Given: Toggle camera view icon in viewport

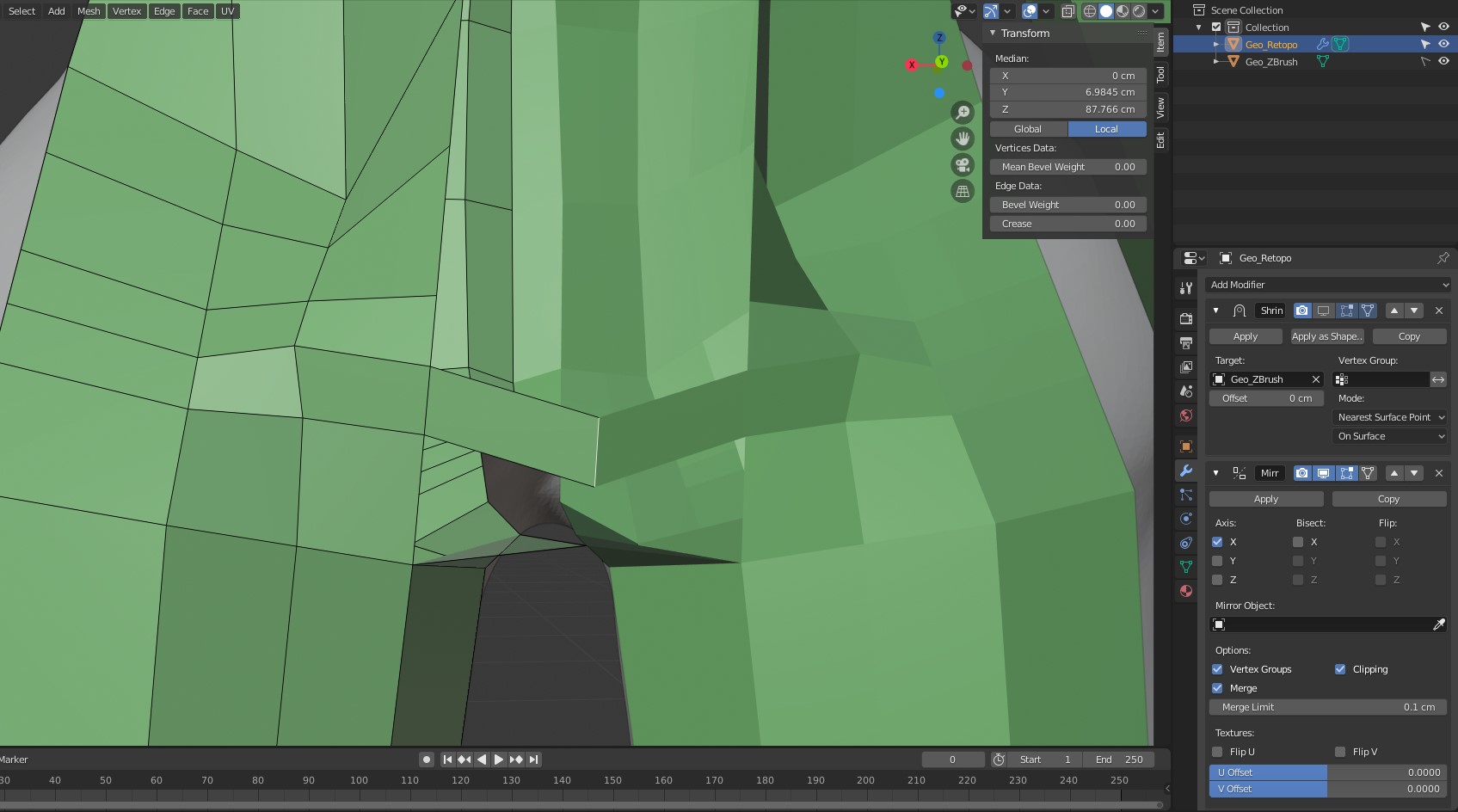Looking at the screenshot, I should (x=963, y=165).
